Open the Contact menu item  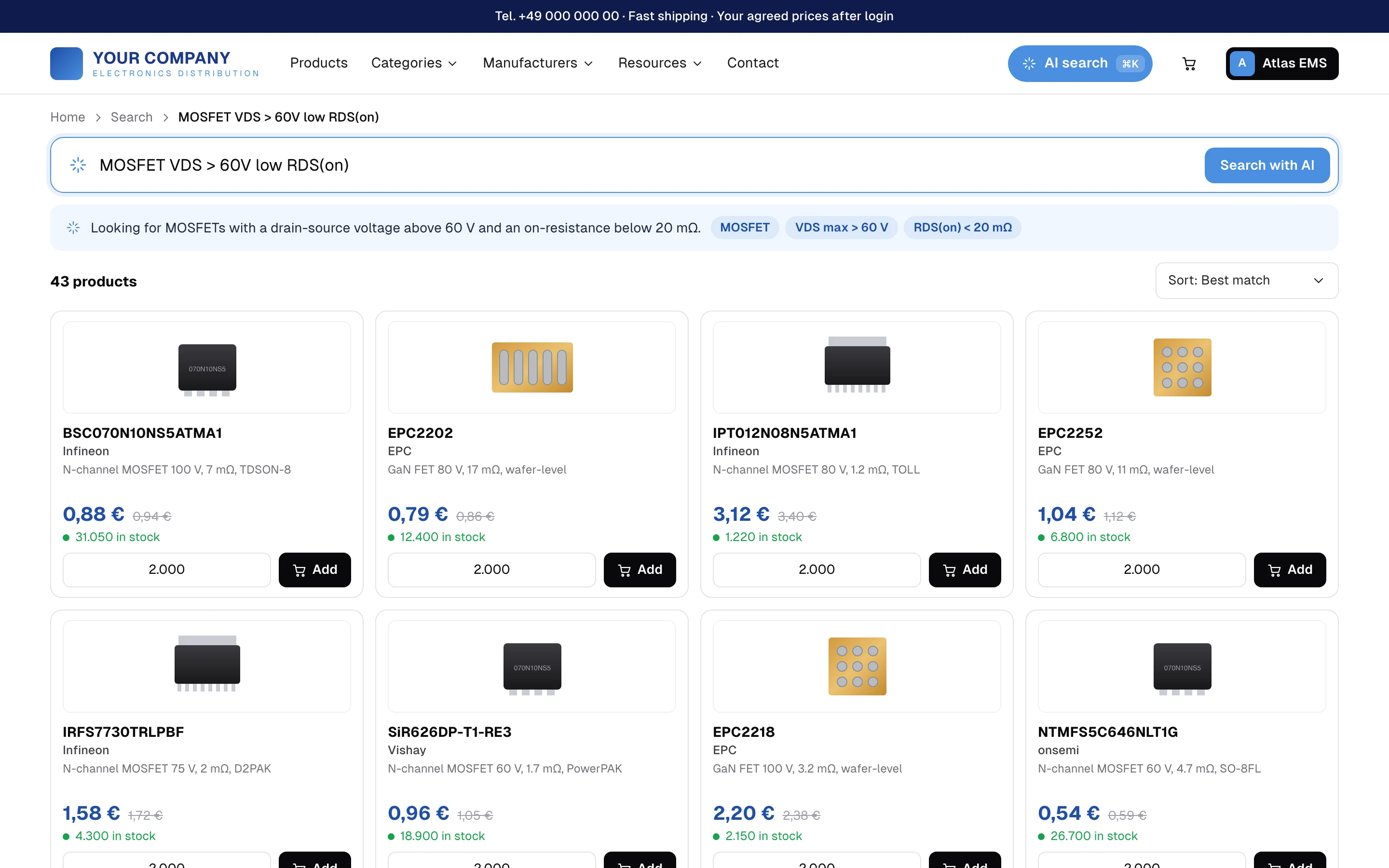click(752, 63)
